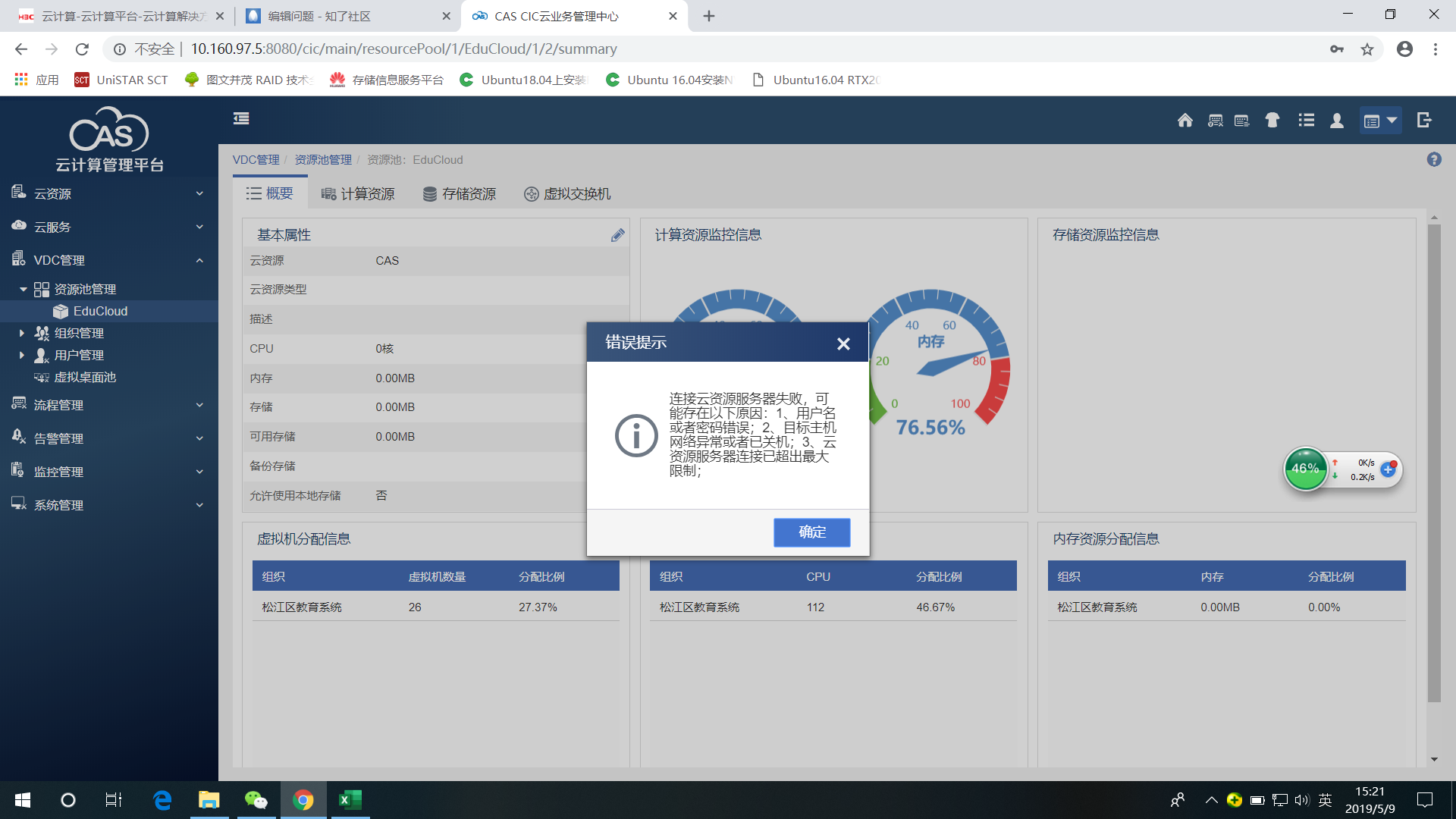Click the edit pencil icon in 基本属性
1456x819 pixels.
pyautogui.click(x=617, y=235)
